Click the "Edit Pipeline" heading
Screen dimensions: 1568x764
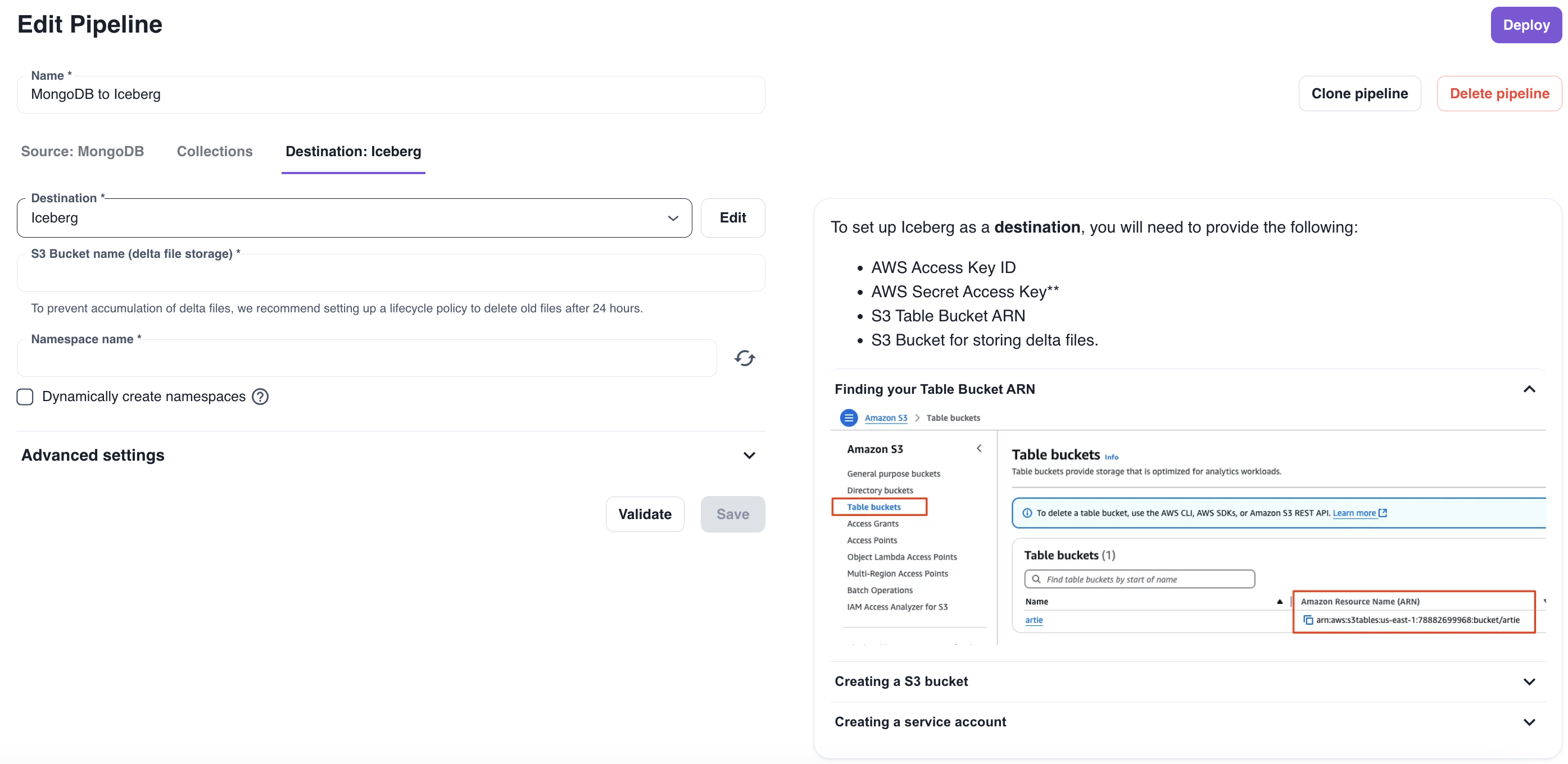[89, 24]
